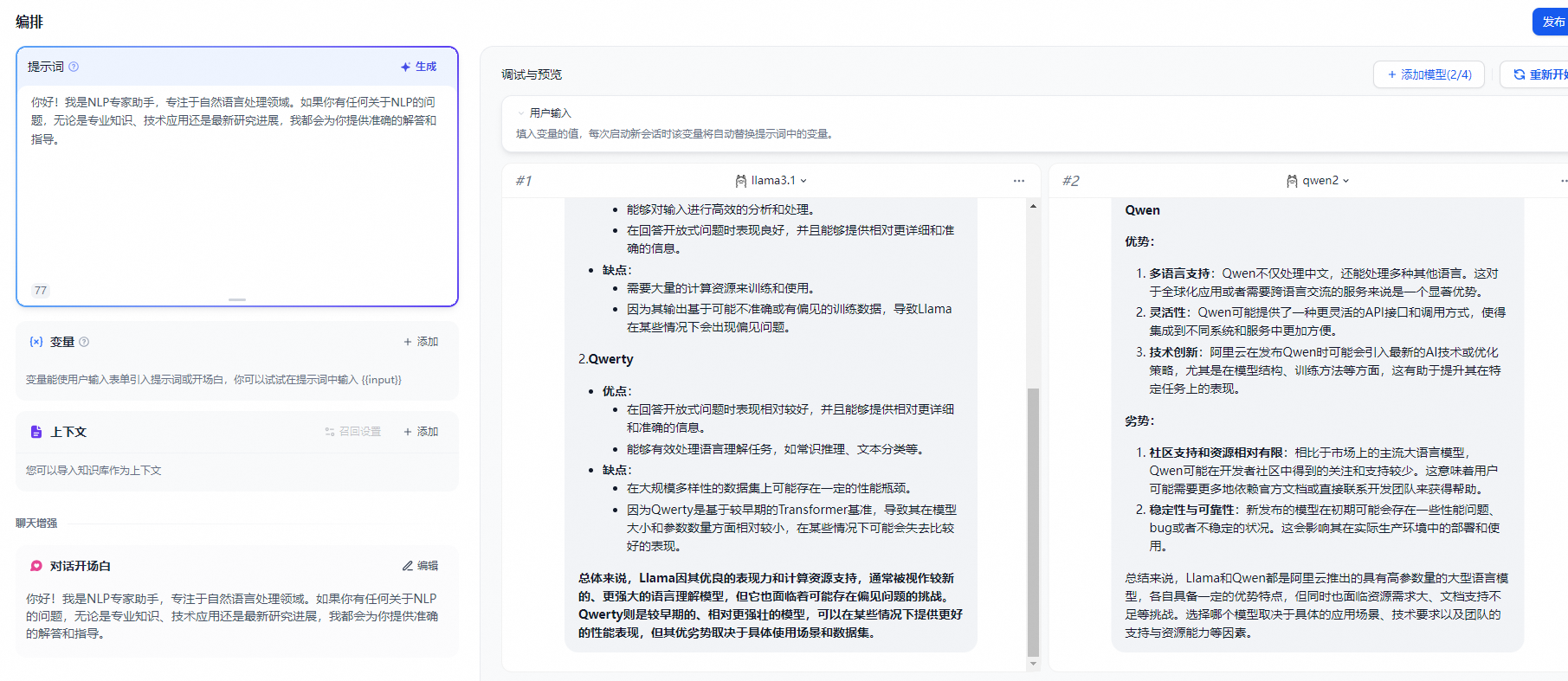
Task: Open the llama3.1 model dropdown
Action: tap(771, 181)
